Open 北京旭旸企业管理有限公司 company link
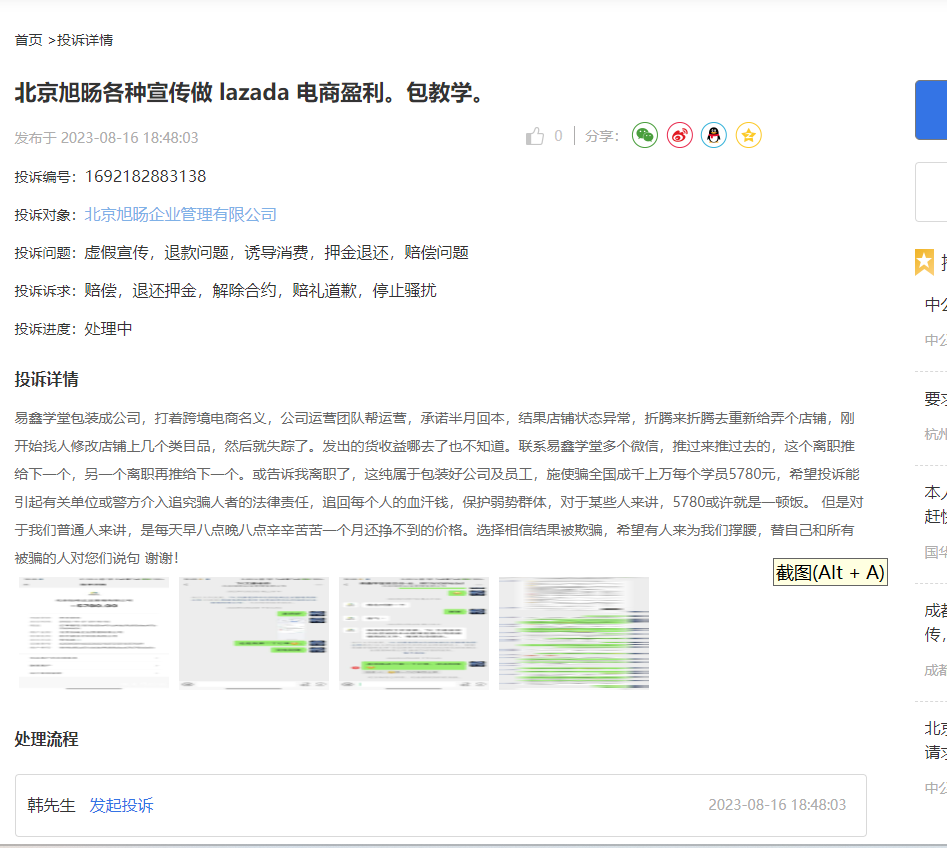The height and width of the screenshot is (848, 947). point(180,214)
